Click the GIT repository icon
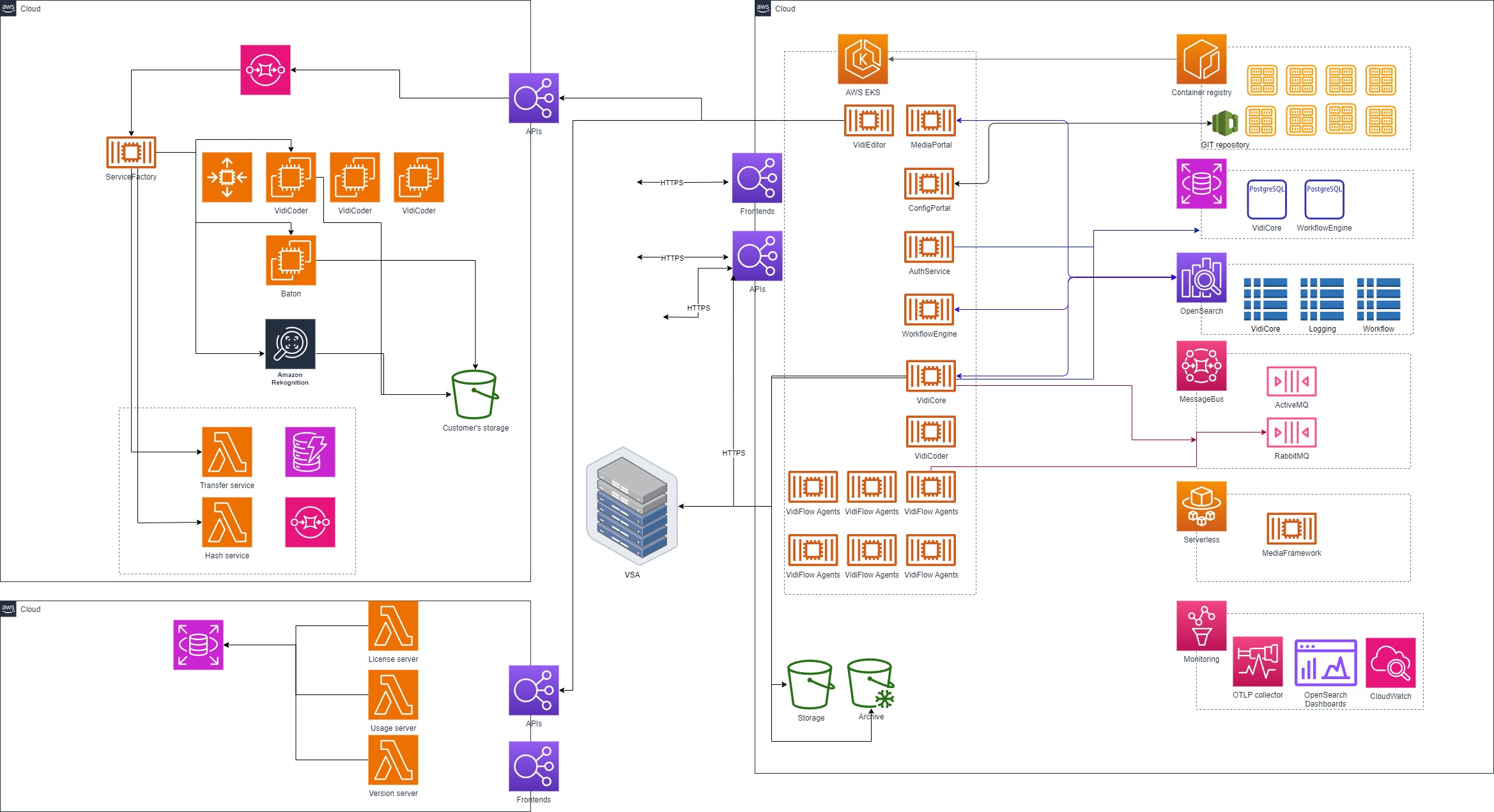This screenshot has width=1494, height=812. coord(1224,123)
